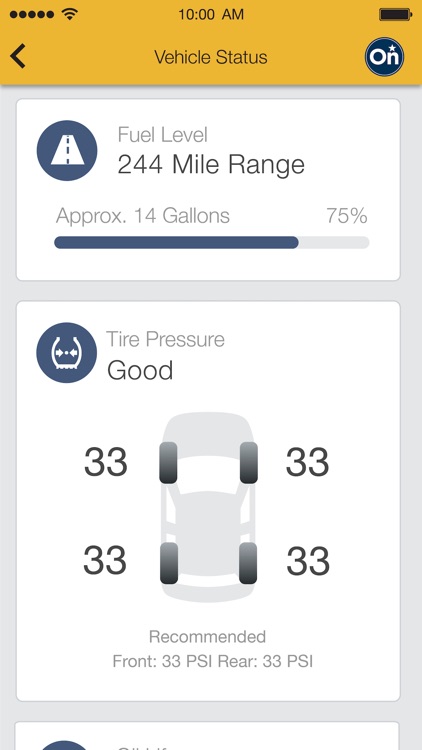The height and width of the screenshot is (750, 422).
Task: Select the rear left tire graphic
Action: 169,563
